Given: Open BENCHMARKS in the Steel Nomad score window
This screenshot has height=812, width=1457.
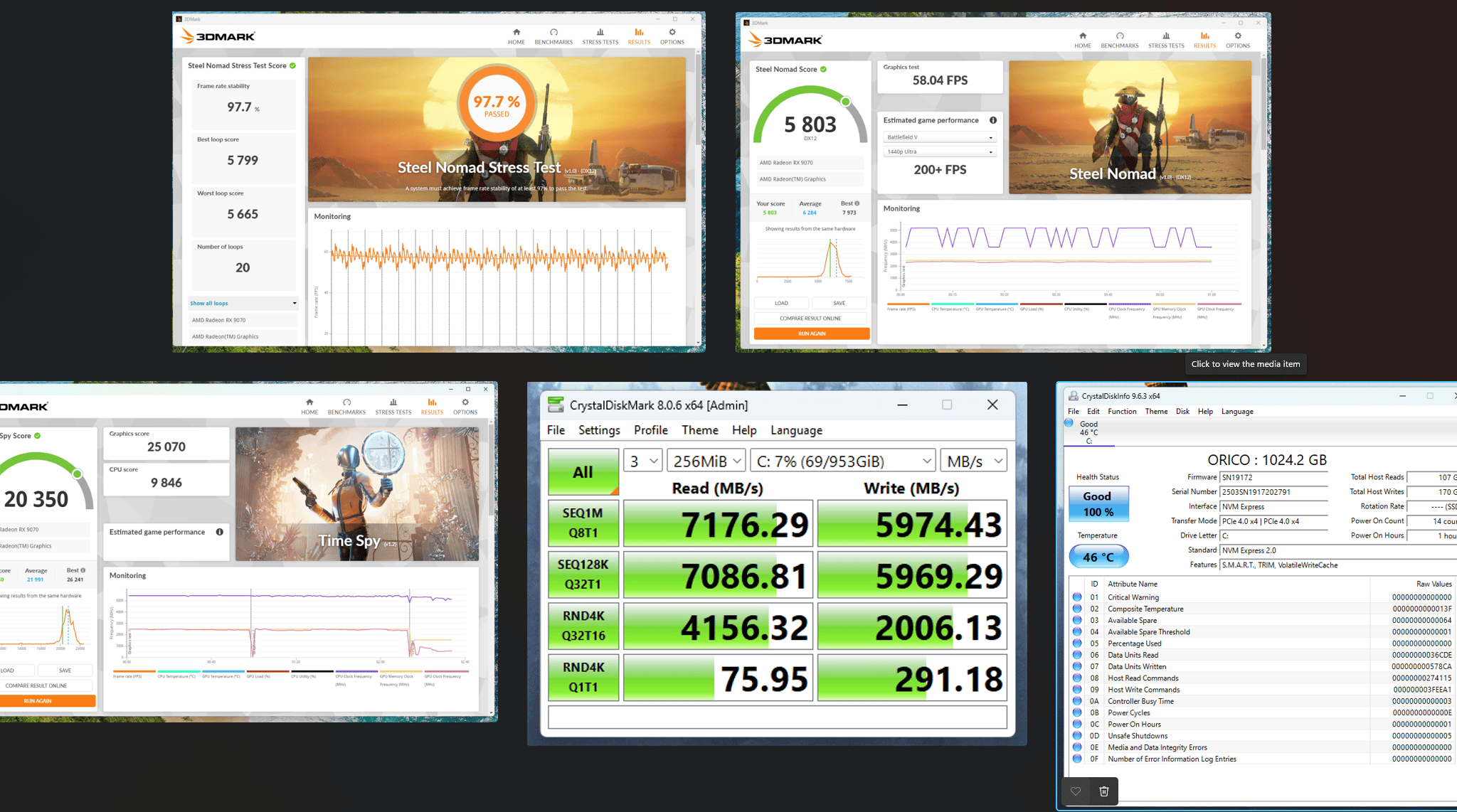Looking at the screenshot, I should (1120, 40).
